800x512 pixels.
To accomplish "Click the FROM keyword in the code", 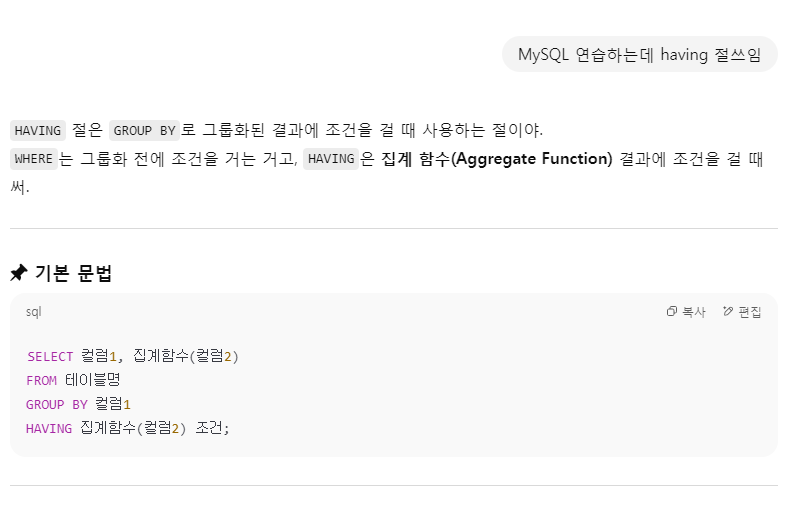I will click(41, 380).
